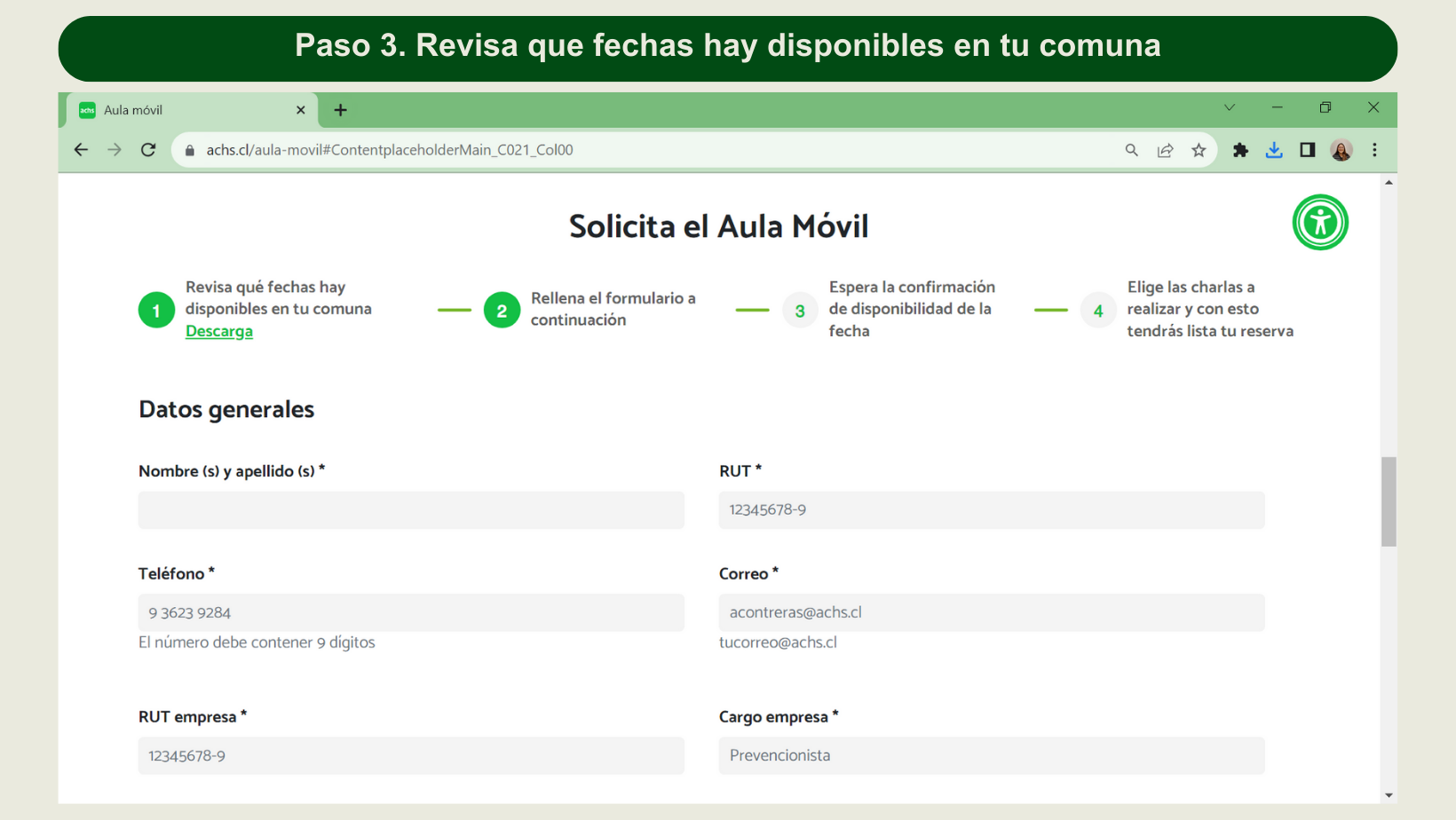Viewport: 1456px width, 820px height.
Task: Click the step 3 circle
Action: (x=800, y=311)
